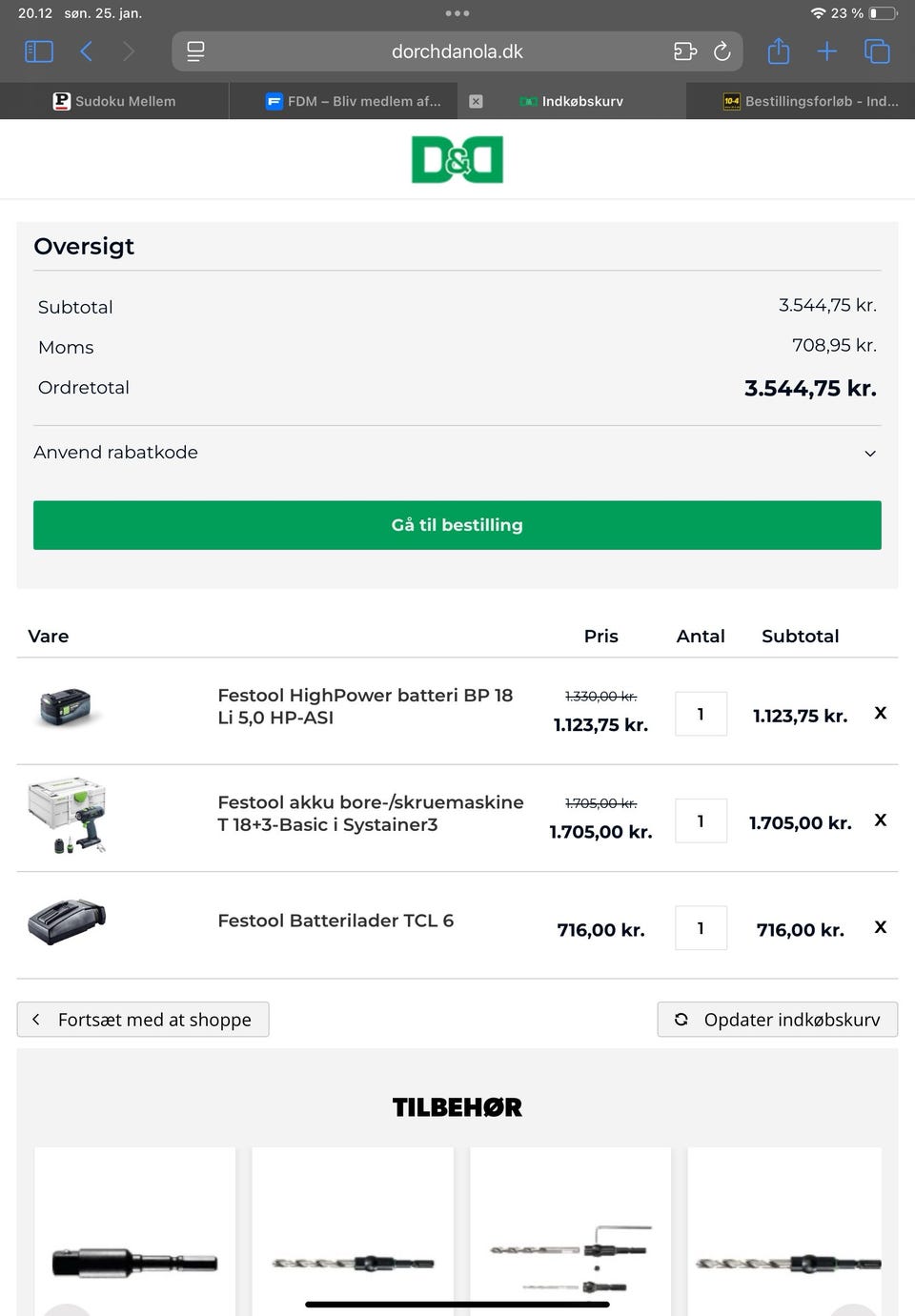The image size is (915, 1316).
Task: Show the tab overview
Action: (876, 51)
